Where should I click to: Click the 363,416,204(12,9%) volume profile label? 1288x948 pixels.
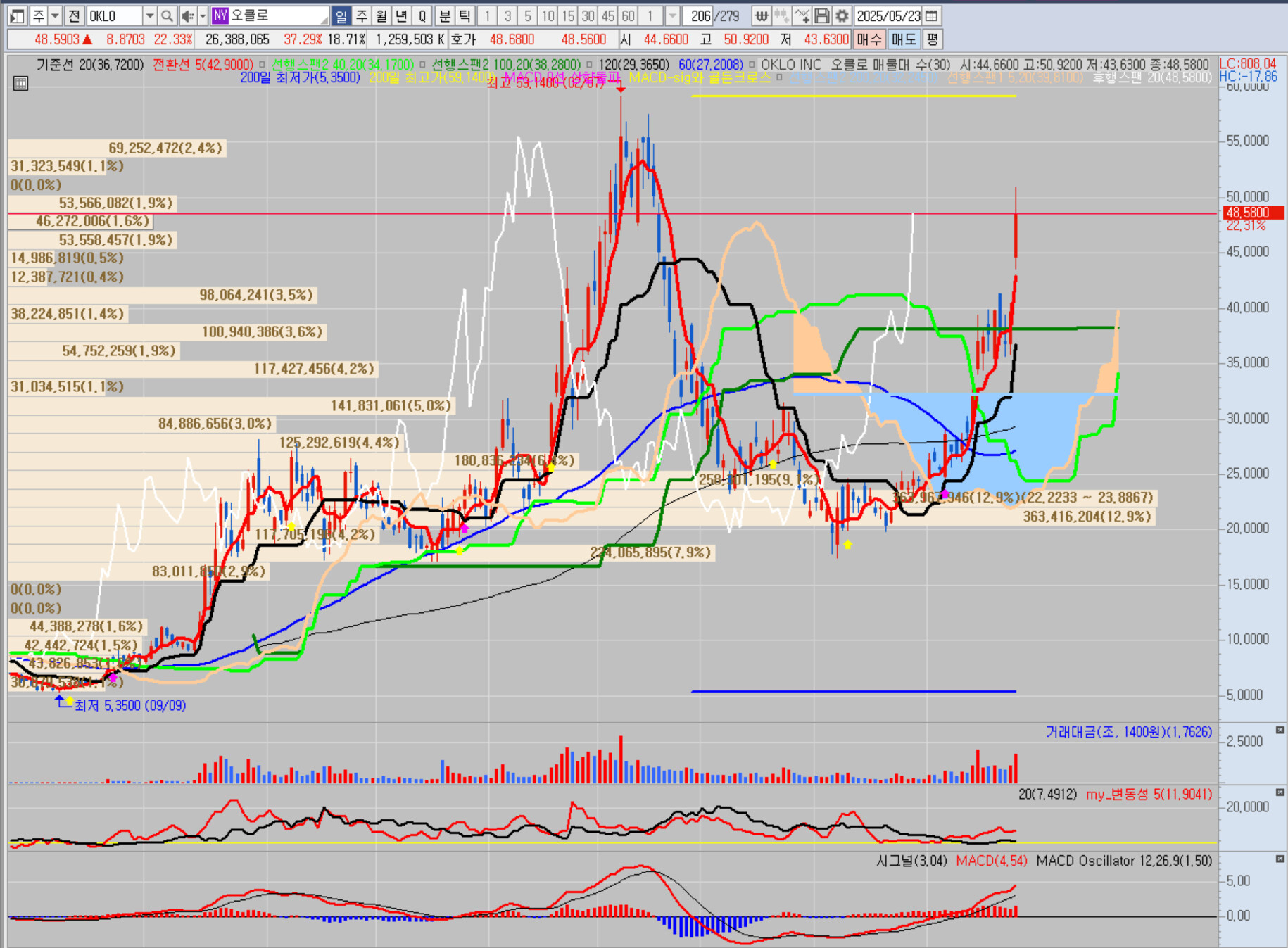coord(1087,517)
